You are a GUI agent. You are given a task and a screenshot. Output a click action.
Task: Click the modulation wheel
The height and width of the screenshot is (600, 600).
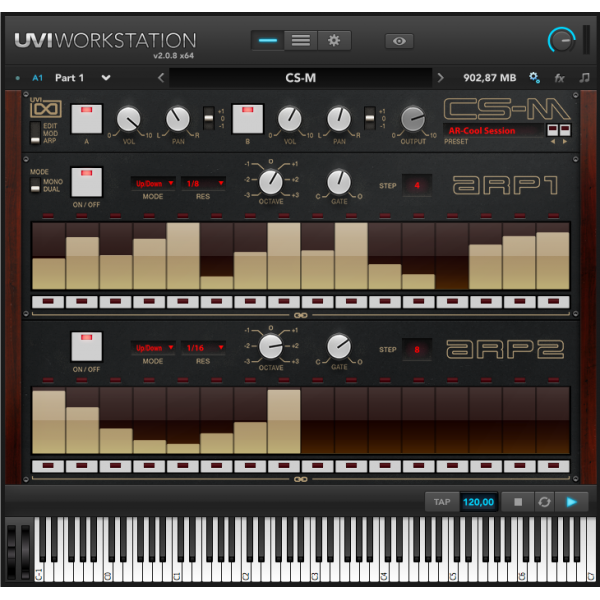pos(25,550)
